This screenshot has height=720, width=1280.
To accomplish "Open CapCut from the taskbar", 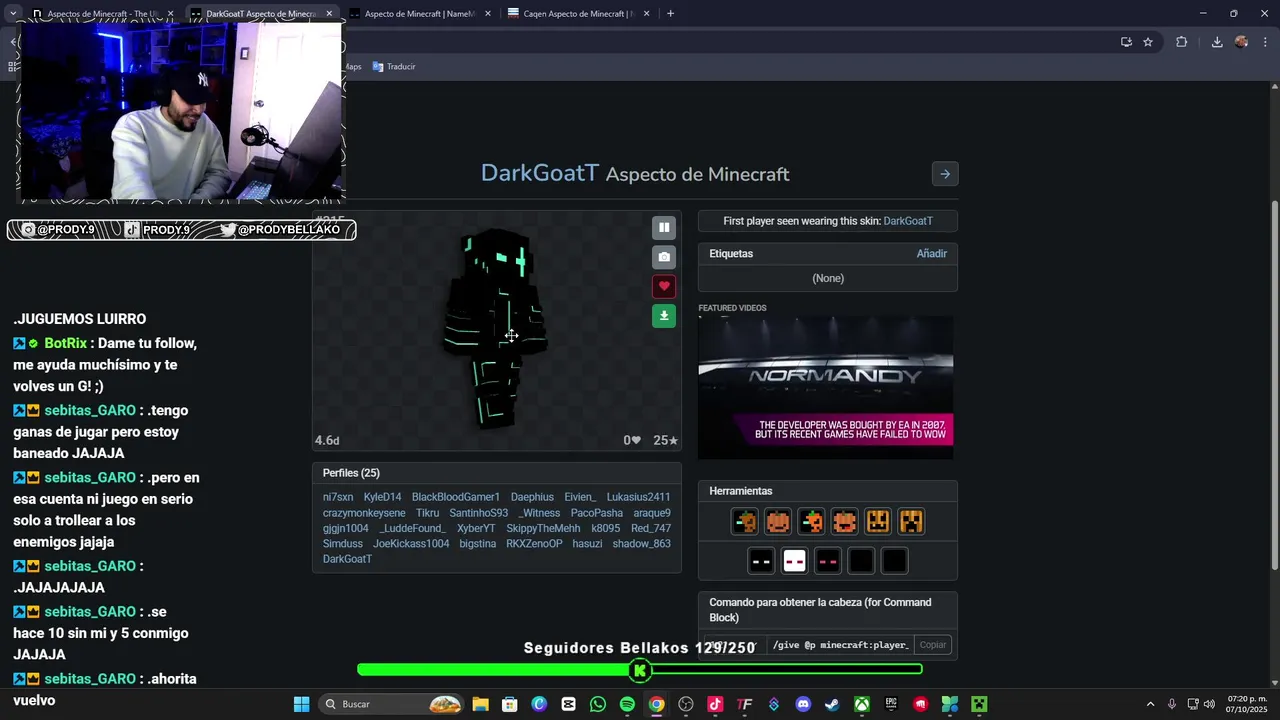I will coord(569,704).
